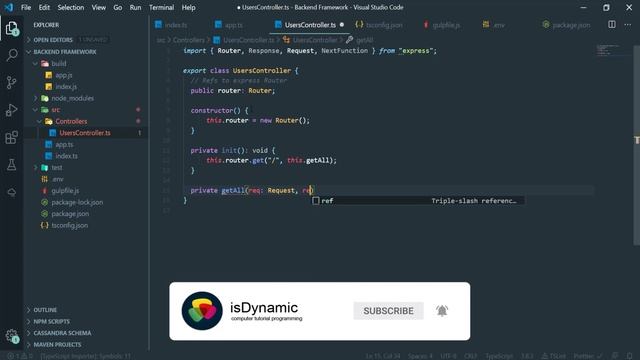Screen dimensions: 640x360
Task: Click the SUBSCRIBE button
Action: click(388, 311)
